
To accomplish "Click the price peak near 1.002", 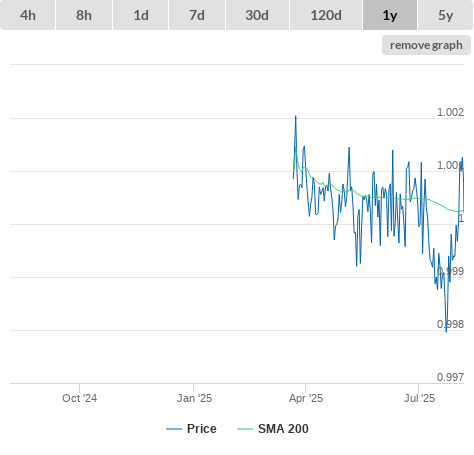I will 295,116.
